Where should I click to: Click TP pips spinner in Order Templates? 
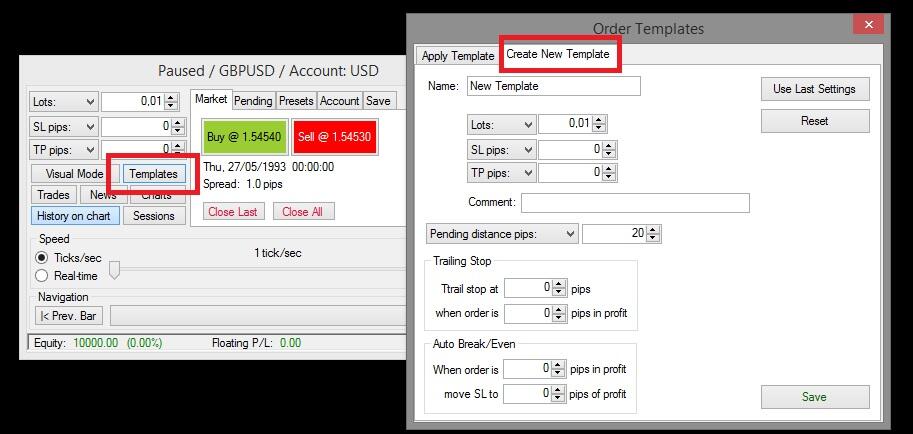(x=610, y=172)
